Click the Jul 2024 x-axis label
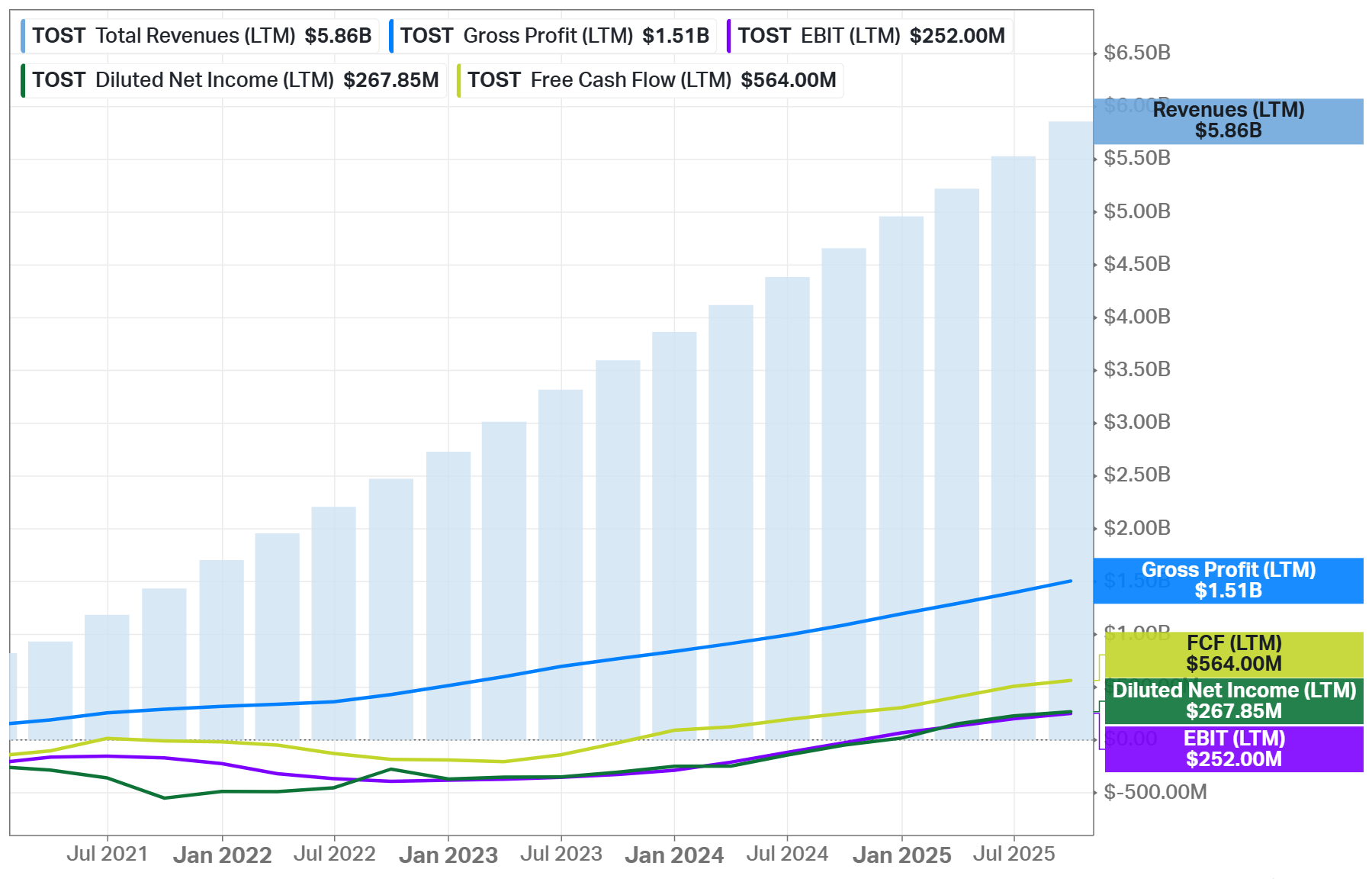Image resolution: width=1372 pixels, height=879 pixels. [x=787, y=854]
